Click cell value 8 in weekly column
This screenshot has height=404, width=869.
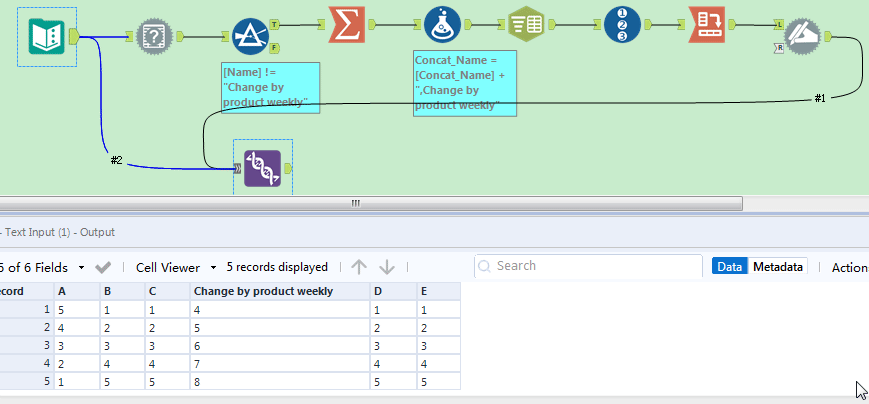point(280,381)
